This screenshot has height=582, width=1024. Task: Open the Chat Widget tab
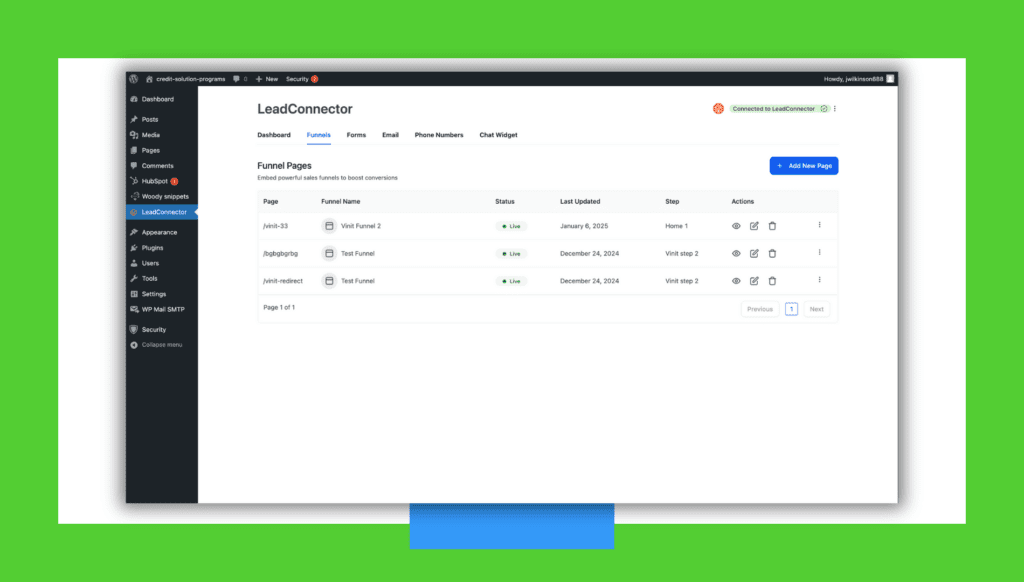(x=498, y=135)
